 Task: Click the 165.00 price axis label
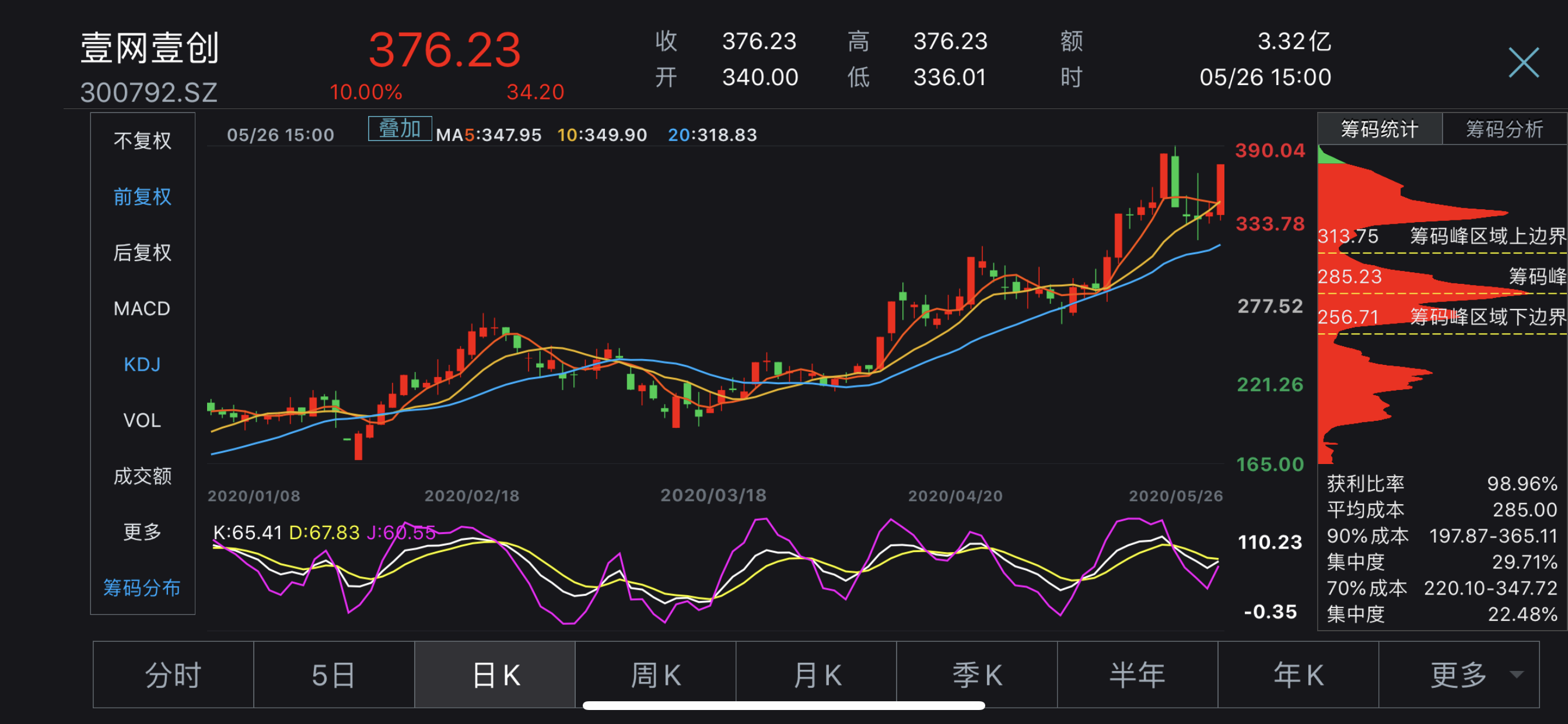click(1270, 465)
